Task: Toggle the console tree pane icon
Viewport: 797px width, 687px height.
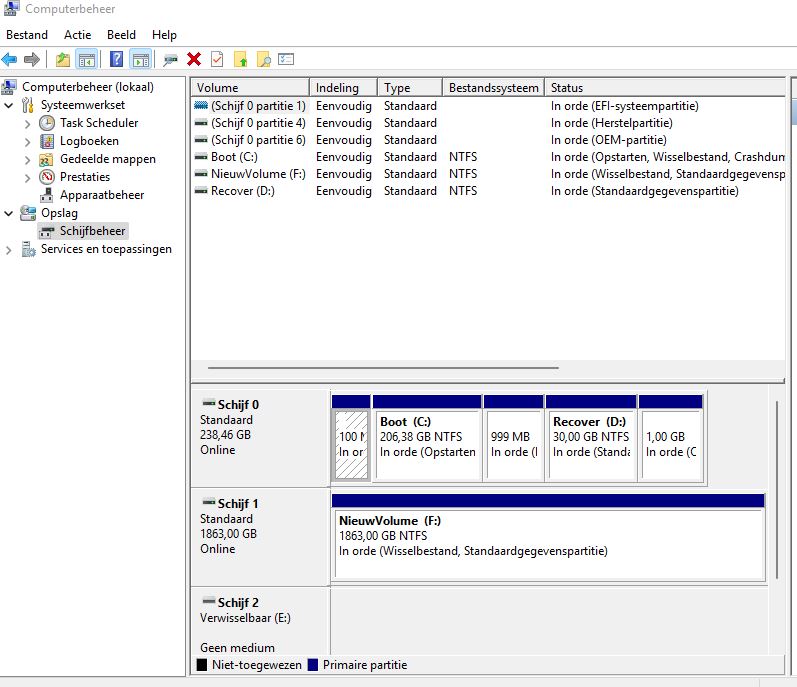Action: 87,59
